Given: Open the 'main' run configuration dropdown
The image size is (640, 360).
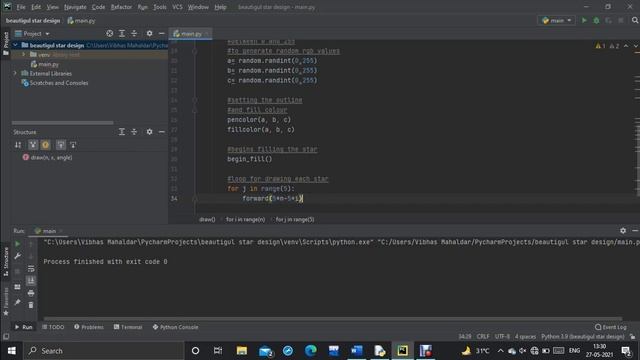Looking at the screenshot, I should [x=556, y=20].
